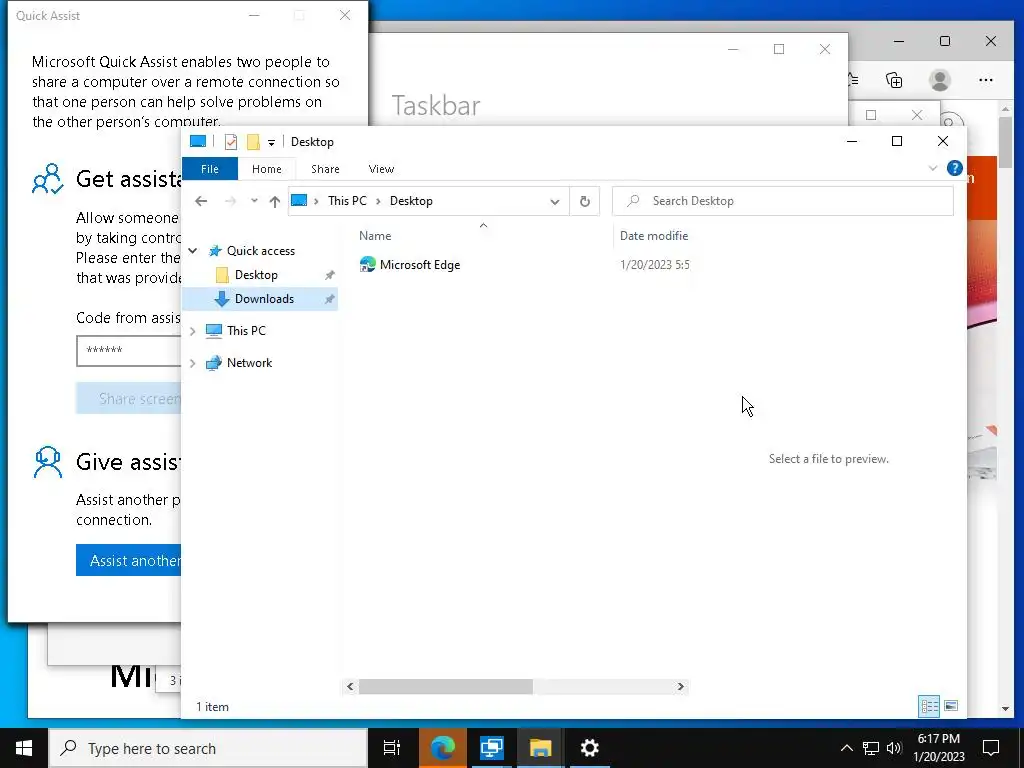Open the Windows Start menu
1024x768 pixels.
pyautogui.click(x=24, y=748)
